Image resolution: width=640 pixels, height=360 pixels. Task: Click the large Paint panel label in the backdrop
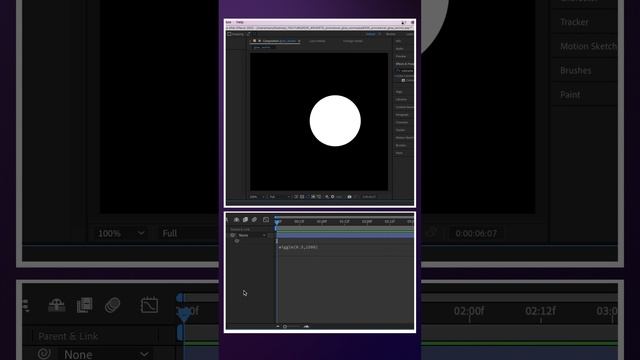pos(570,95)
